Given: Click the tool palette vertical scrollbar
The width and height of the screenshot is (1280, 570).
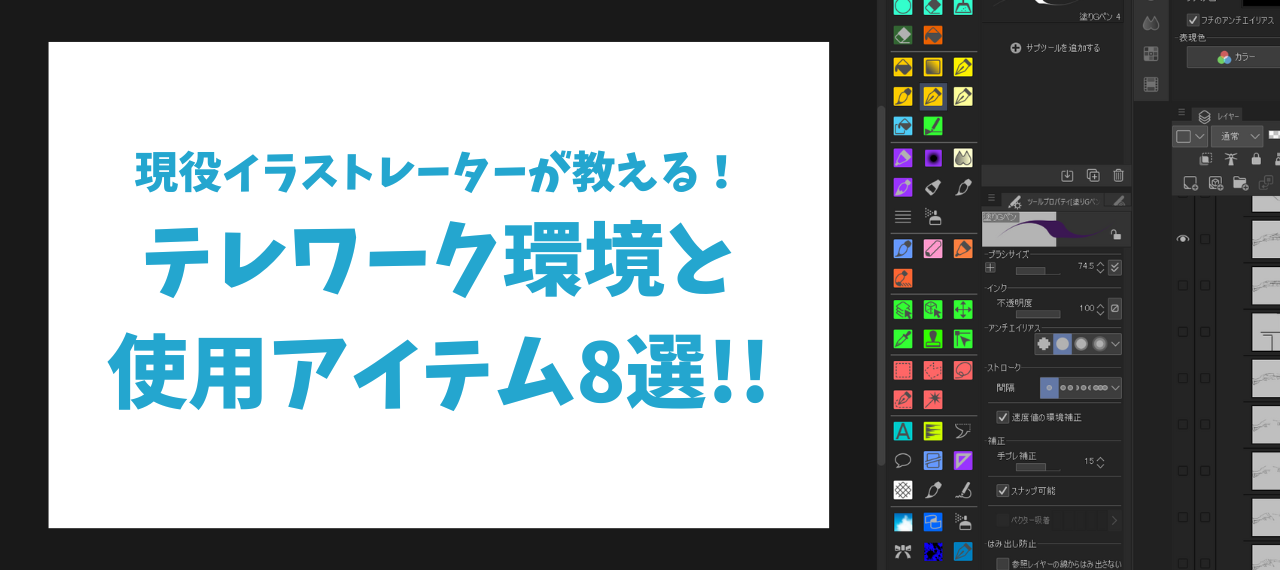Looking at the screenshot, I should [880, 285].
